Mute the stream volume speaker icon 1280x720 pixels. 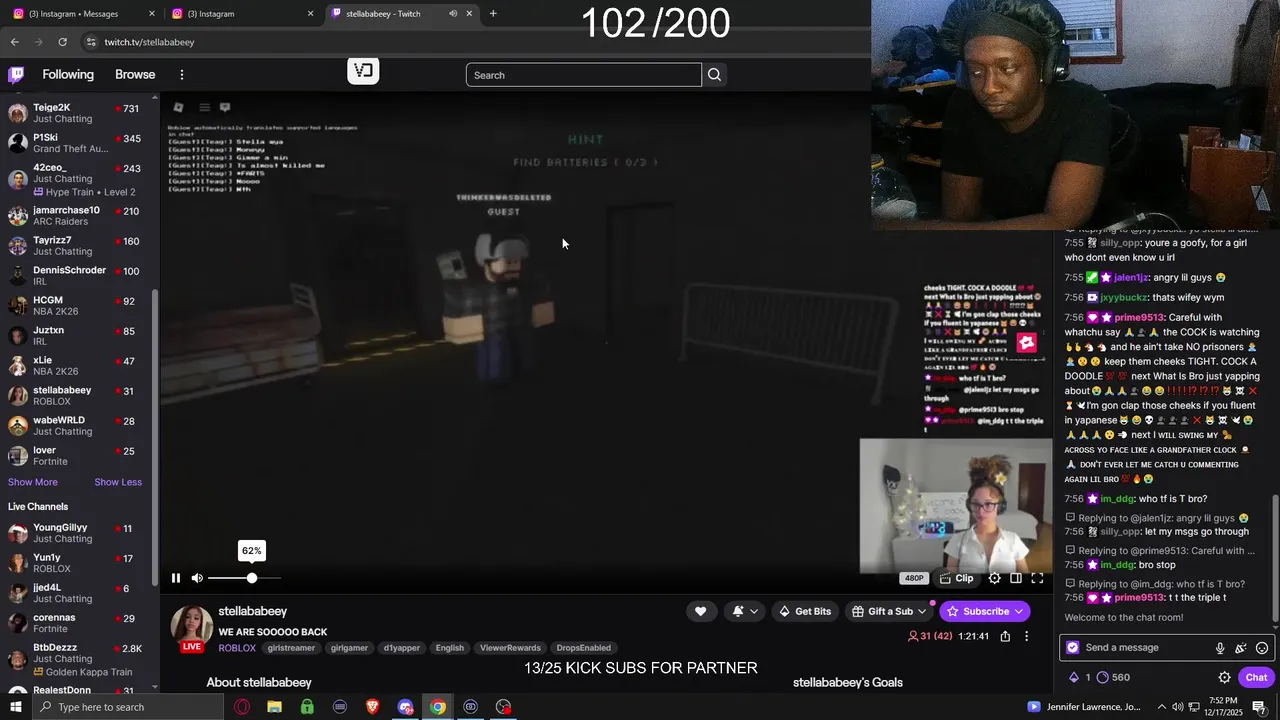point(197,578)
